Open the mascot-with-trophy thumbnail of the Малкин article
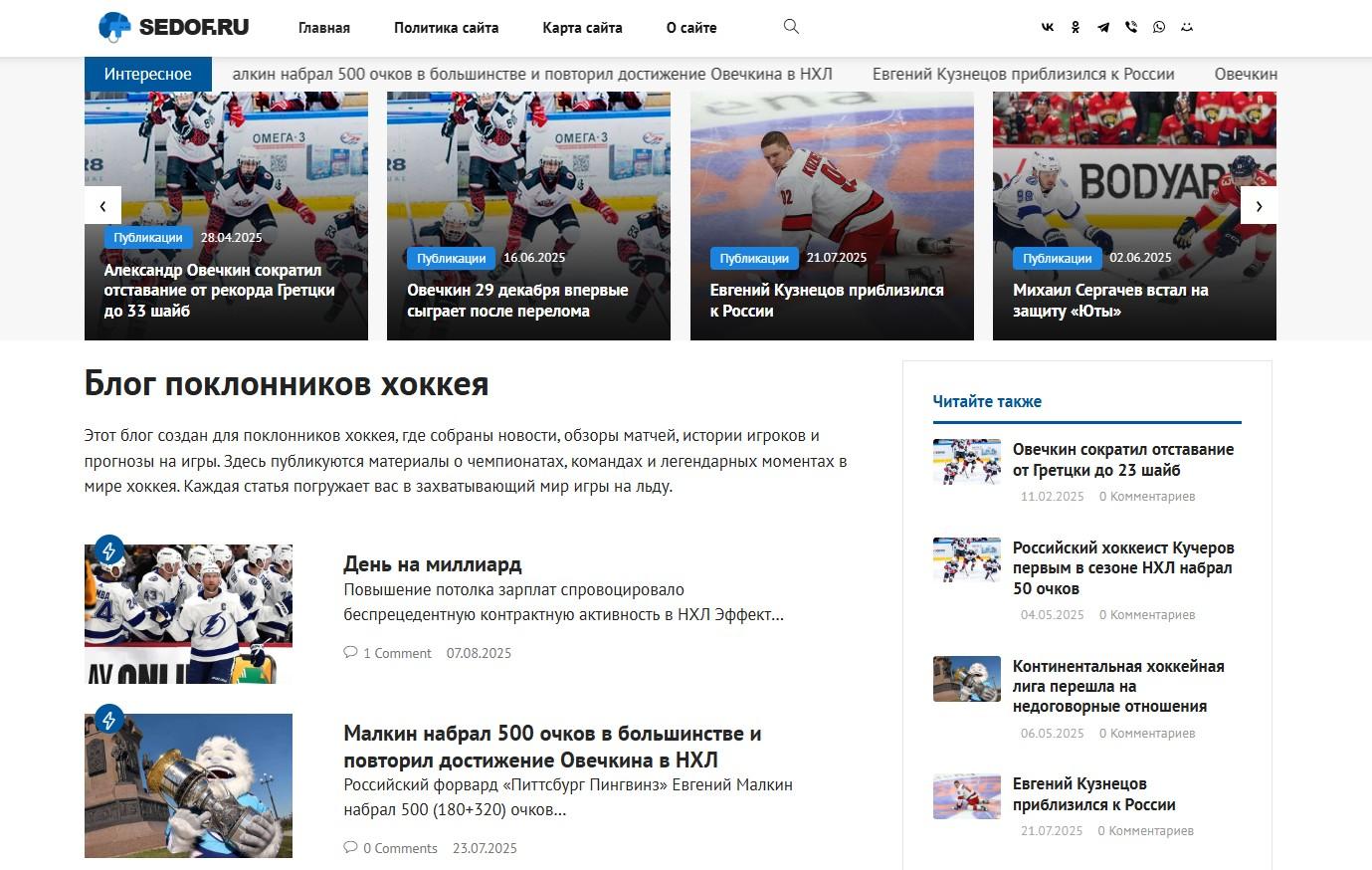This screenshot has height=870, width=1372. (188, 785)
